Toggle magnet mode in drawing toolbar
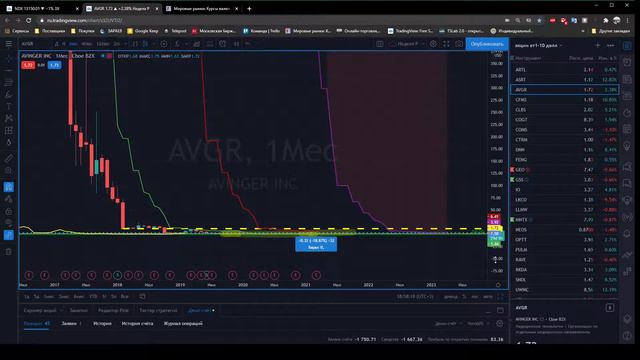Image resolution: width=640 pixels, height=360 pixels. point(9,187)
